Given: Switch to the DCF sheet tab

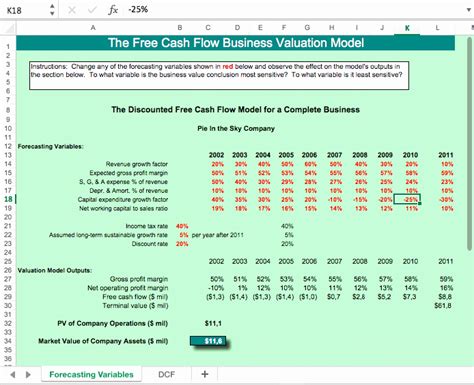Looking at the screenshot, I should click(166, 374).
